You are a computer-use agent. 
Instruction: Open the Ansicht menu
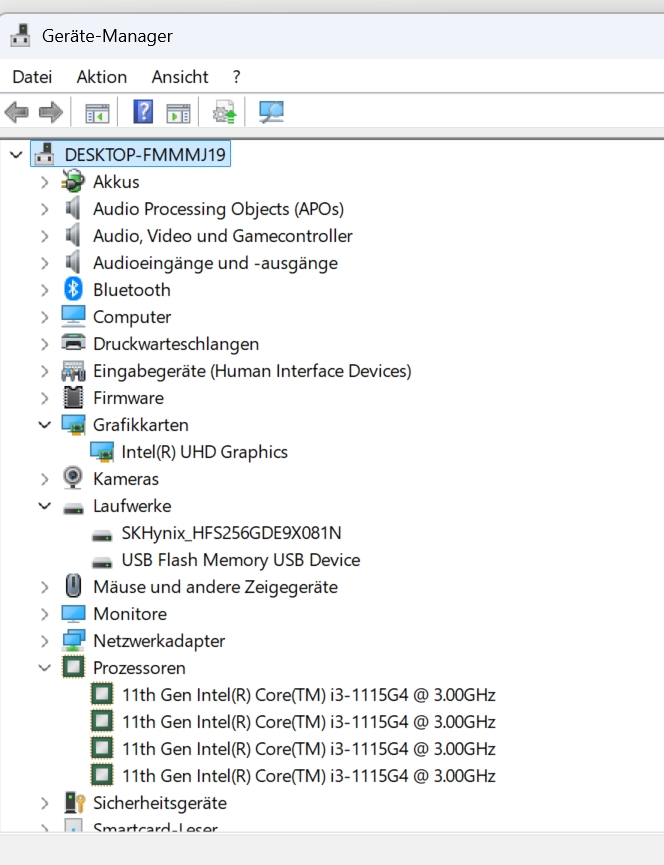180,77
